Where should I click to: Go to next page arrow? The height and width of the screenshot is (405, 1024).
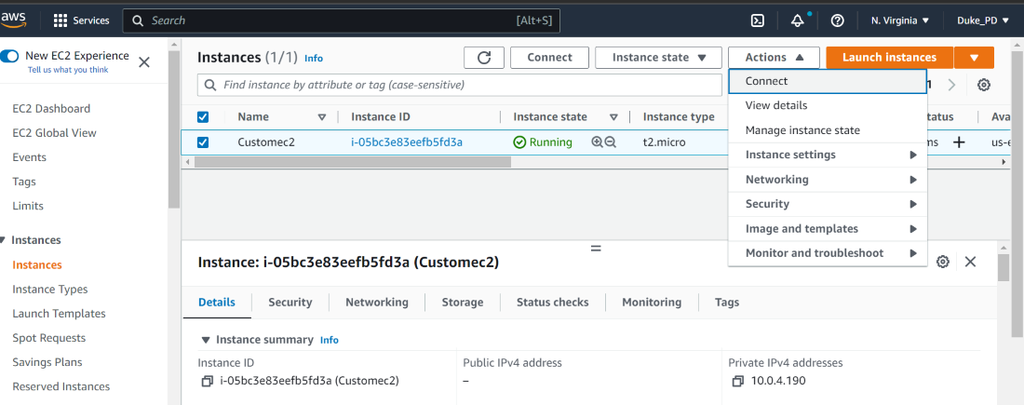pyautogui.click(x=952, y=85)
